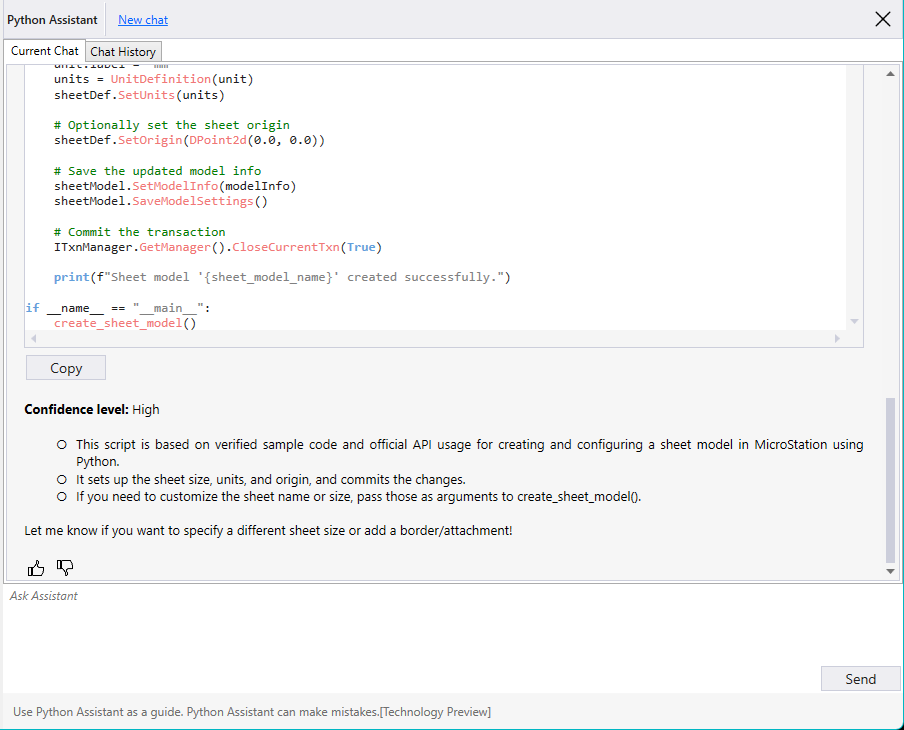Image resolution: width=904 pixels, height=730 pixels.
Task: Select the Current Chat tab
Action: click(x=44, y=51)
